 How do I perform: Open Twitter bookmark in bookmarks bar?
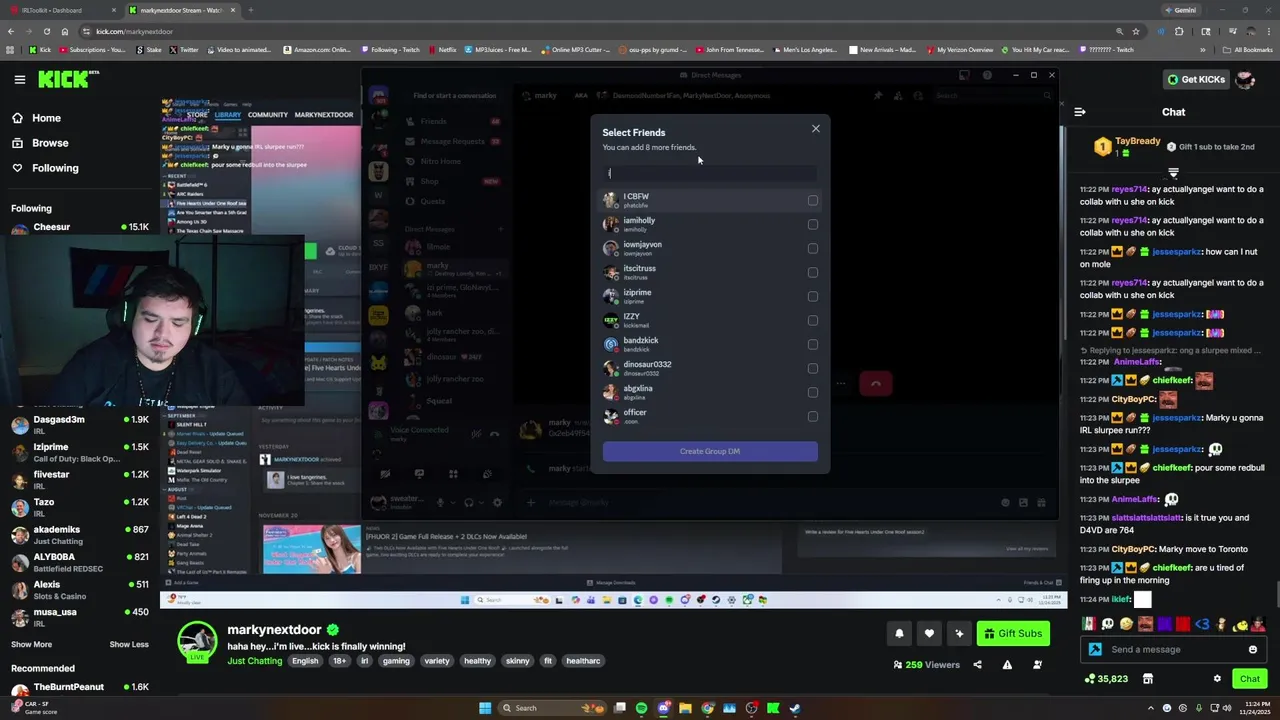click(184, 49)
